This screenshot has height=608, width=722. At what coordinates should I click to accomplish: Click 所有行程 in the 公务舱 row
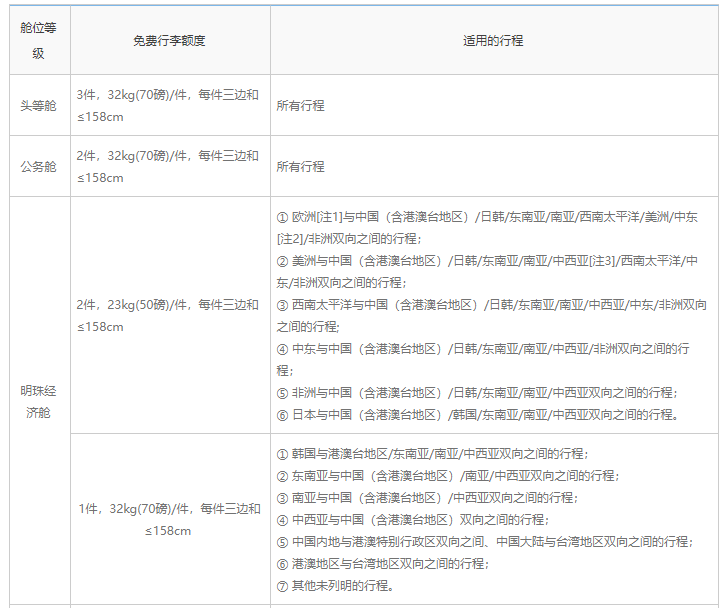301,166
